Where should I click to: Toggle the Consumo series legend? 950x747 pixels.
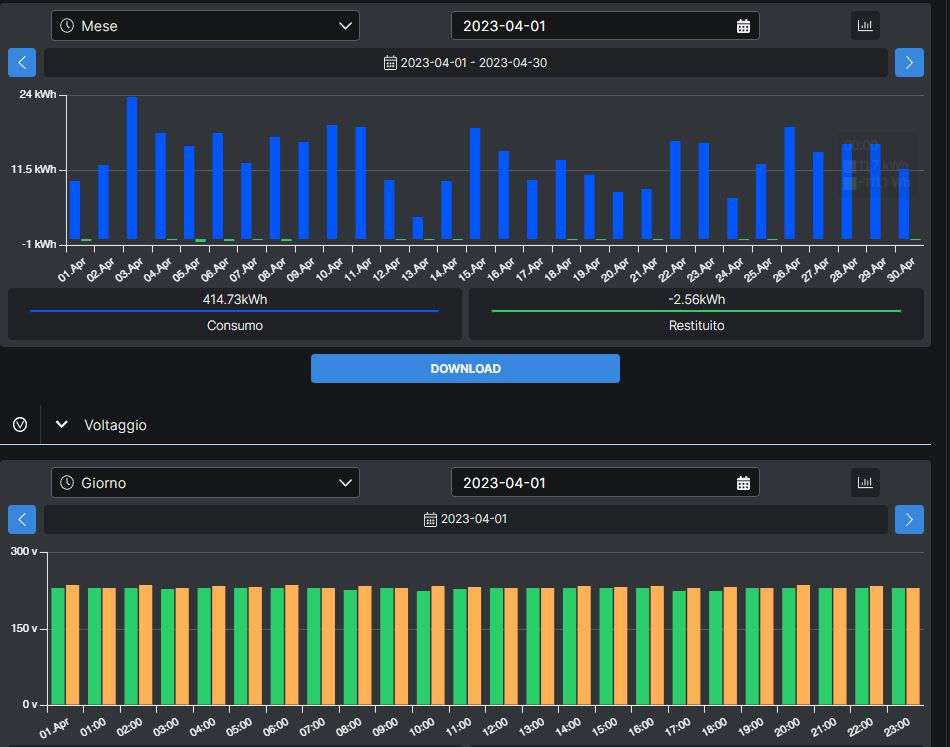pos(235,315)
